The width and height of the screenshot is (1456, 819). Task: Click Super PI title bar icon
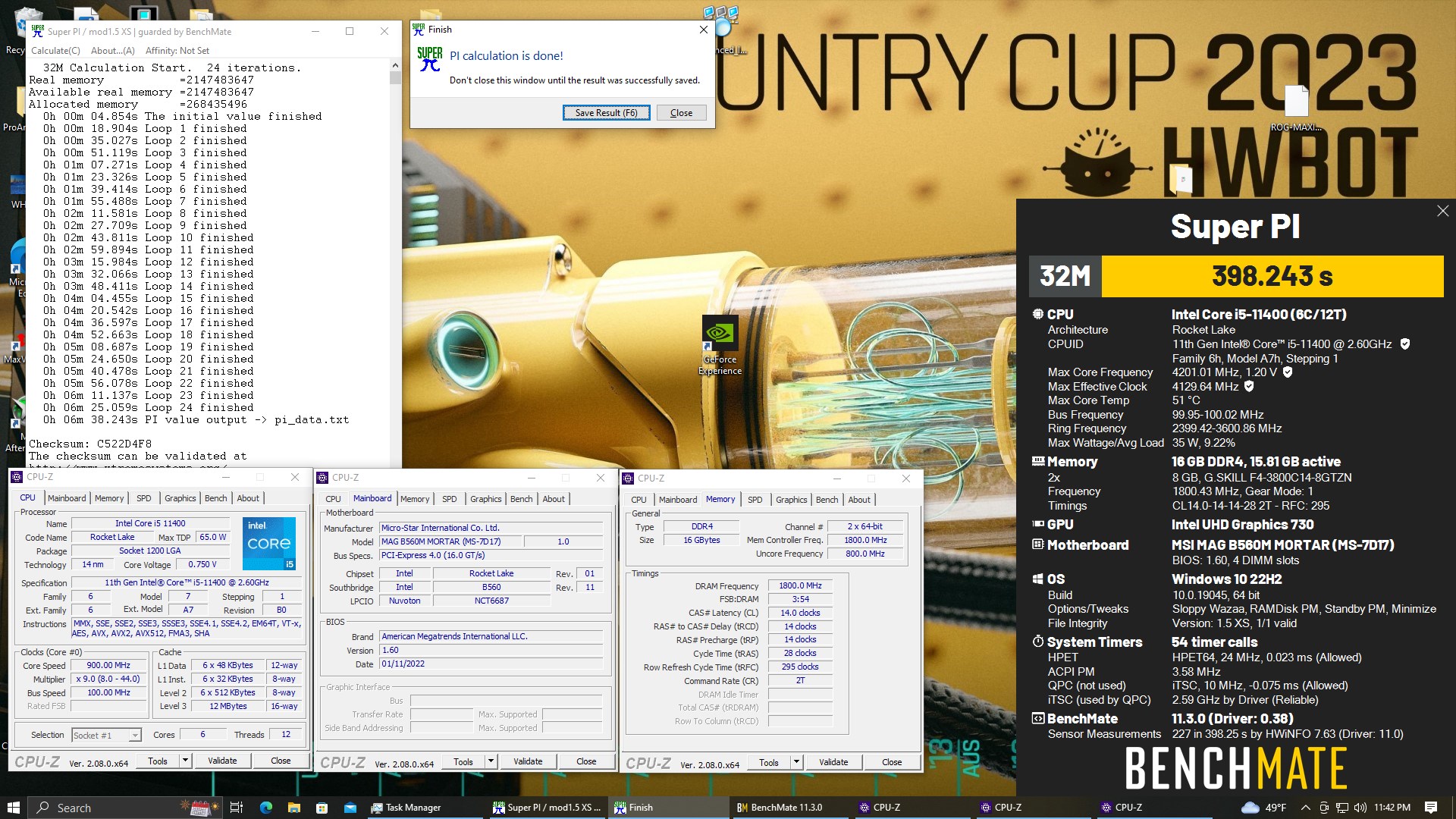(x=37, y=31)
